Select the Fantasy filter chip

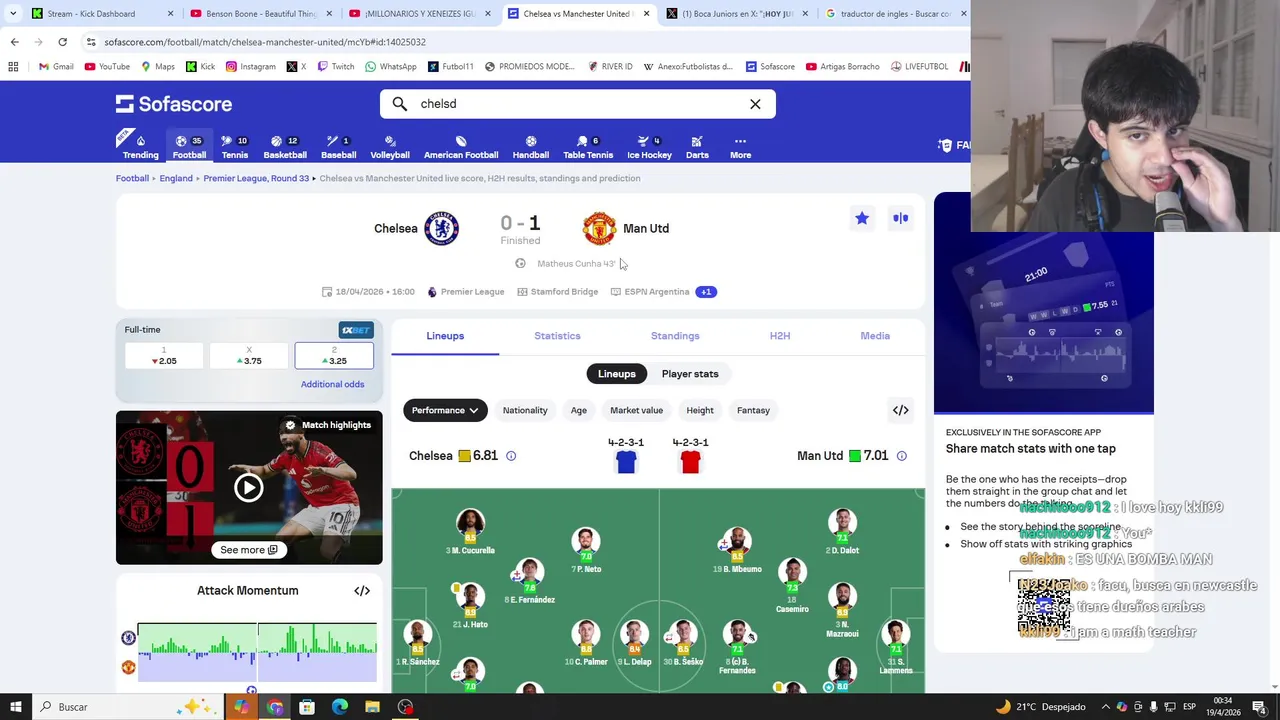(753, 410)
